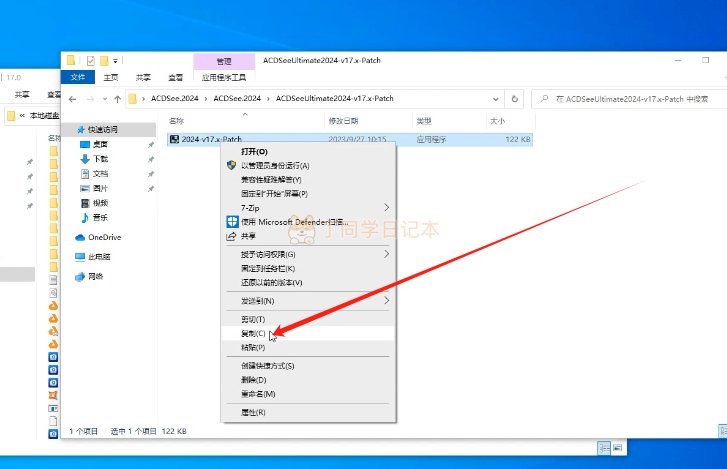Click the admin shield icon in context menu
Image resolution: width=727 pixels, height=469 pixels.
coord(231,165)
